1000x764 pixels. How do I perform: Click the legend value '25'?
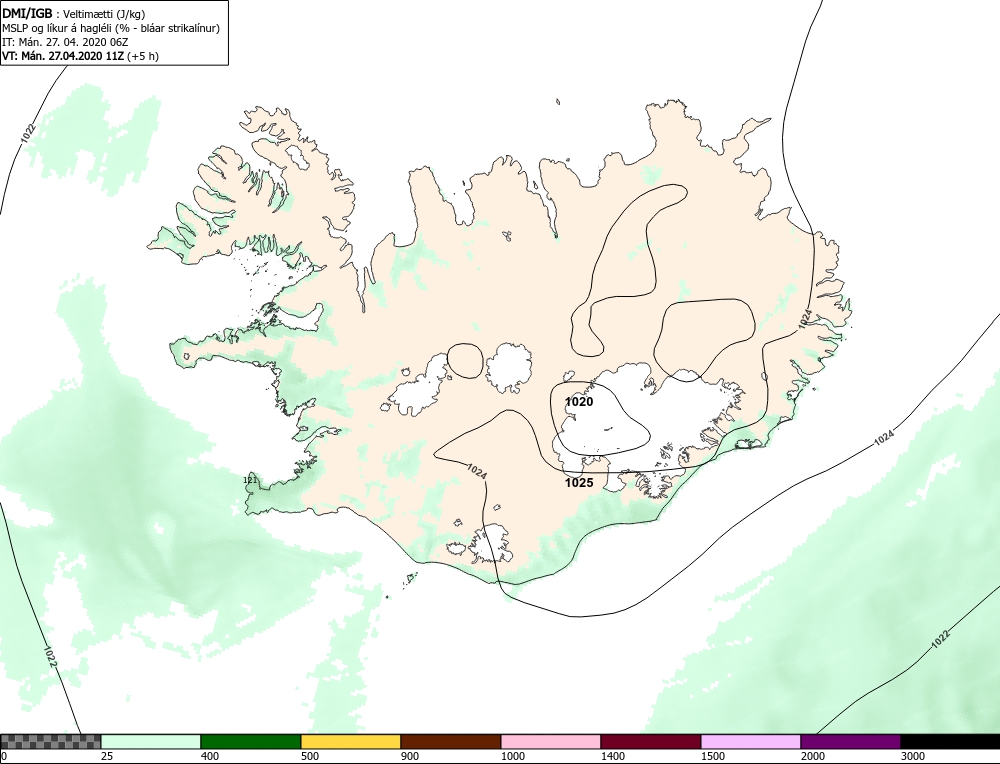coord(107,756)
